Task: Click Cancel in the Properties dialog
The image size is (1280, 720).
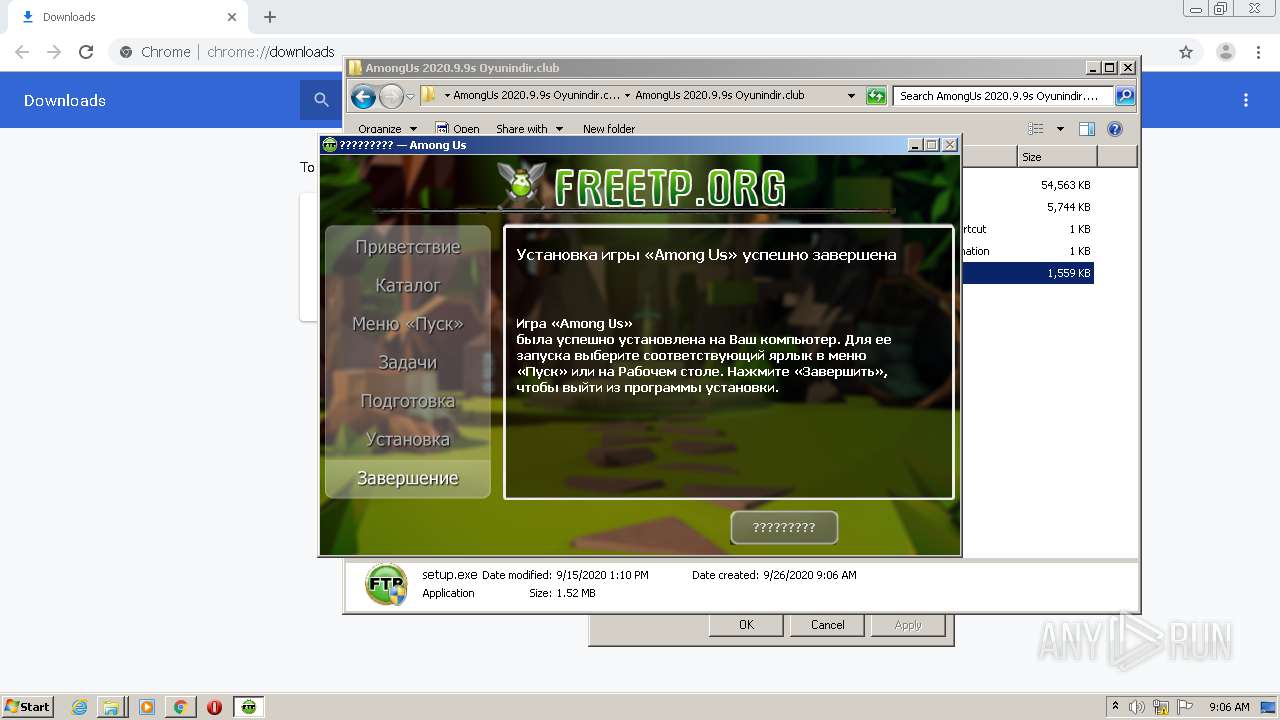Action: coord(827,624)
